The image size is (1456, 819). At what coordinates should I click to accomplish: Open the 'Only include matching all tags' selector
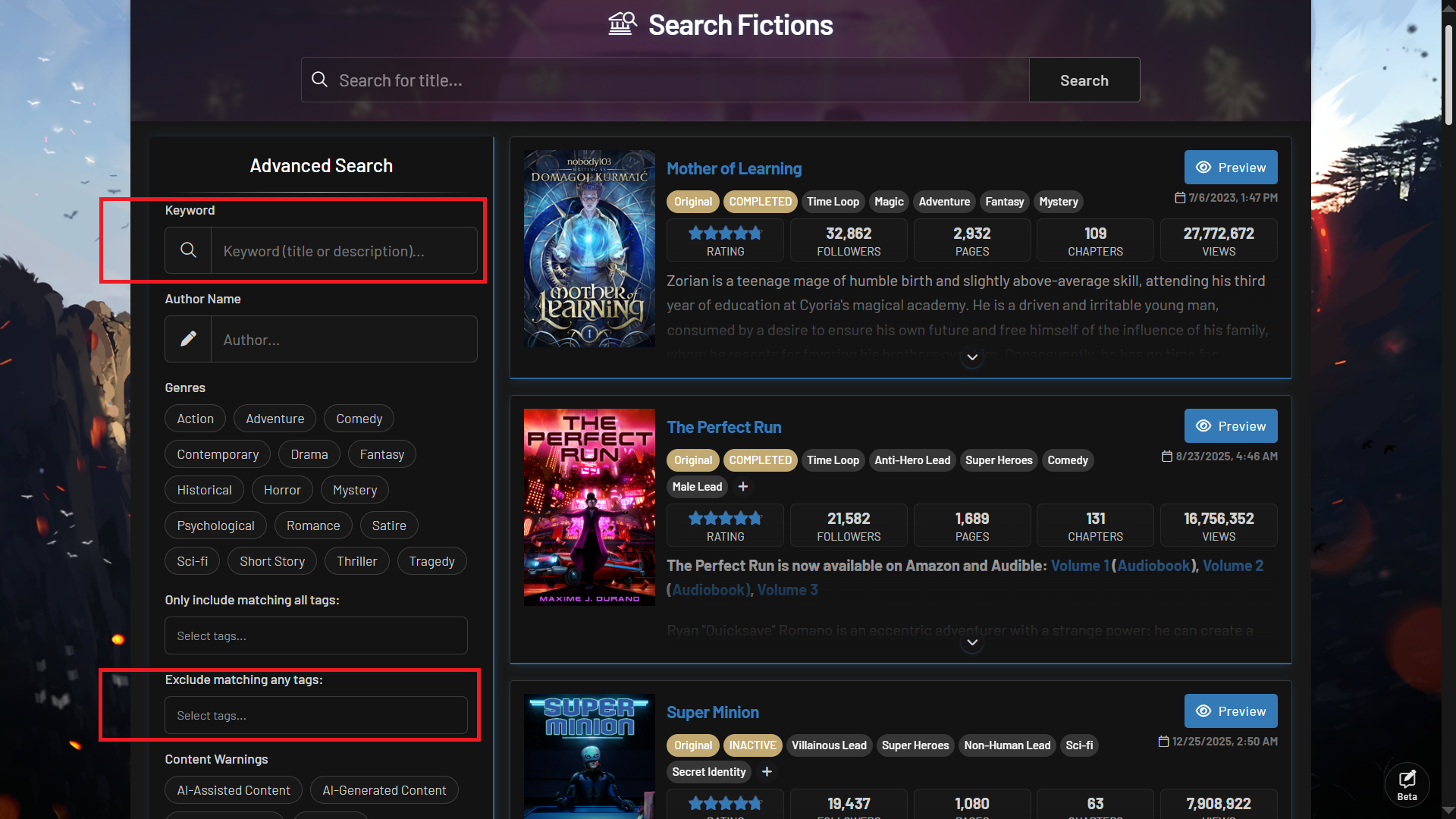(316, 635)
